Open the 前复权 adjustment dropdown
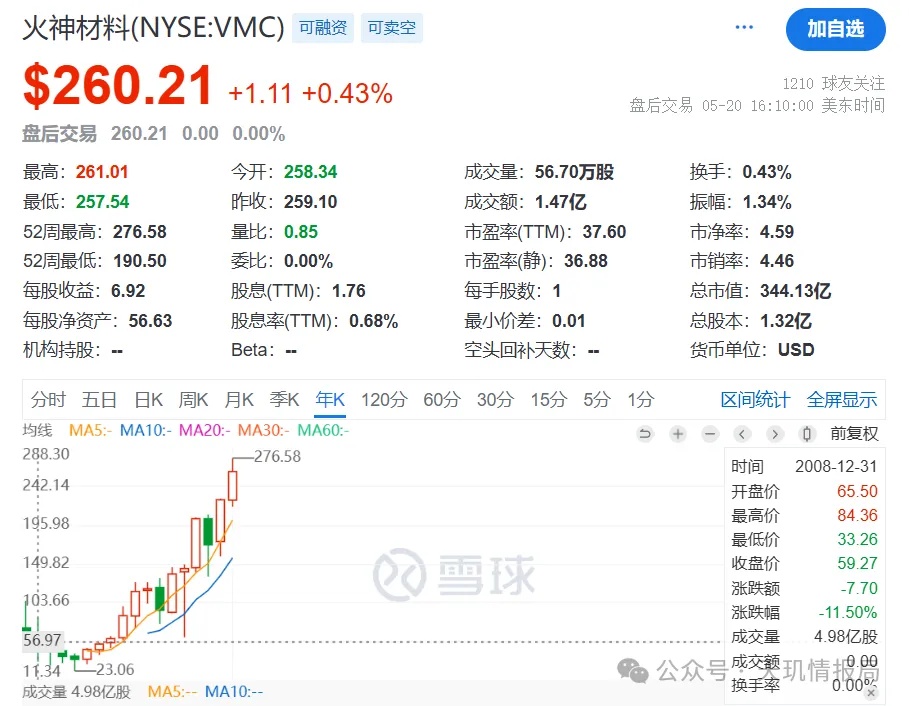 (854, 434)
